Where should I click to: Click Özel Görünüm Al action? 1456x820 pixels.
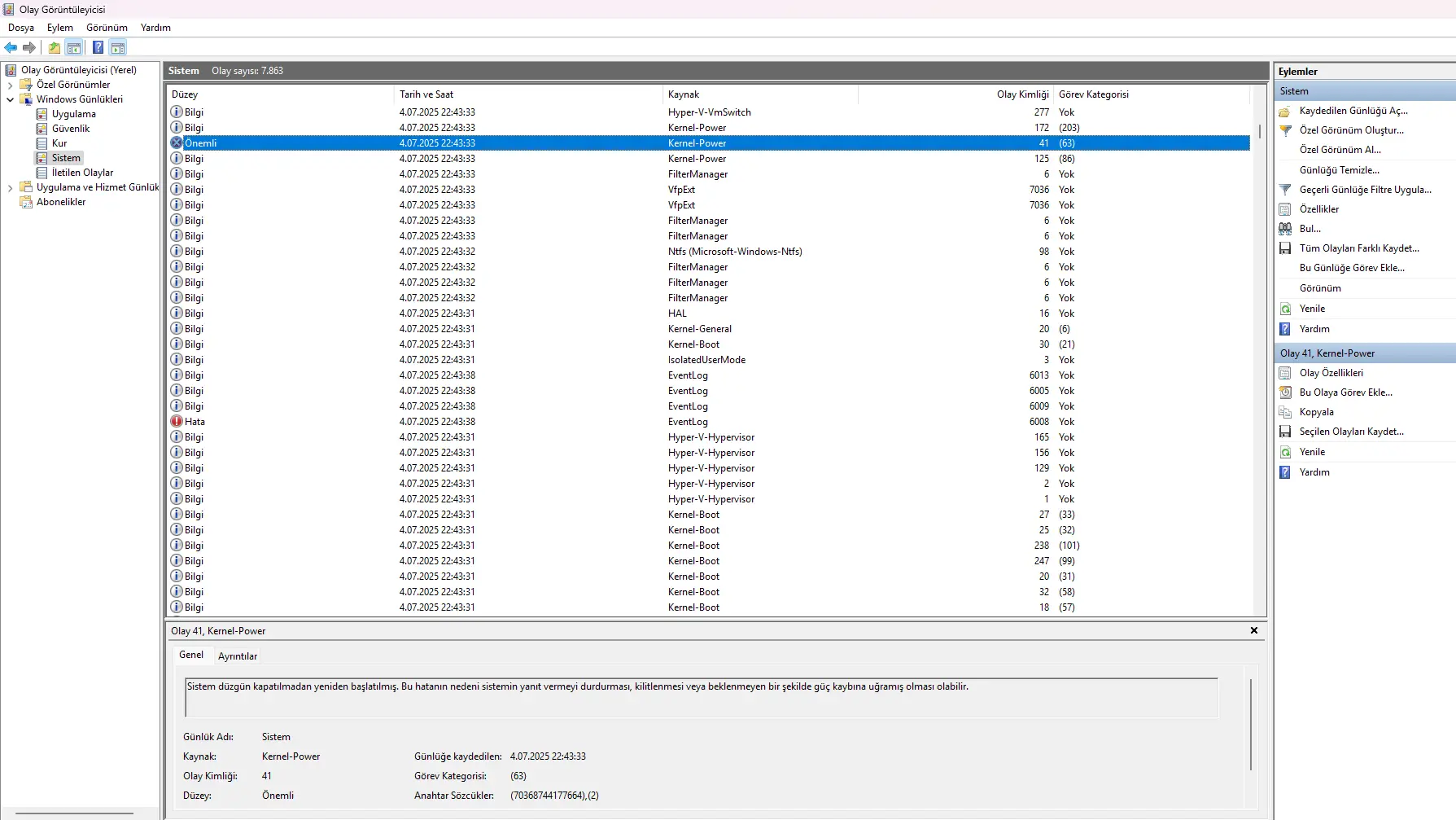coord(1340,150)
